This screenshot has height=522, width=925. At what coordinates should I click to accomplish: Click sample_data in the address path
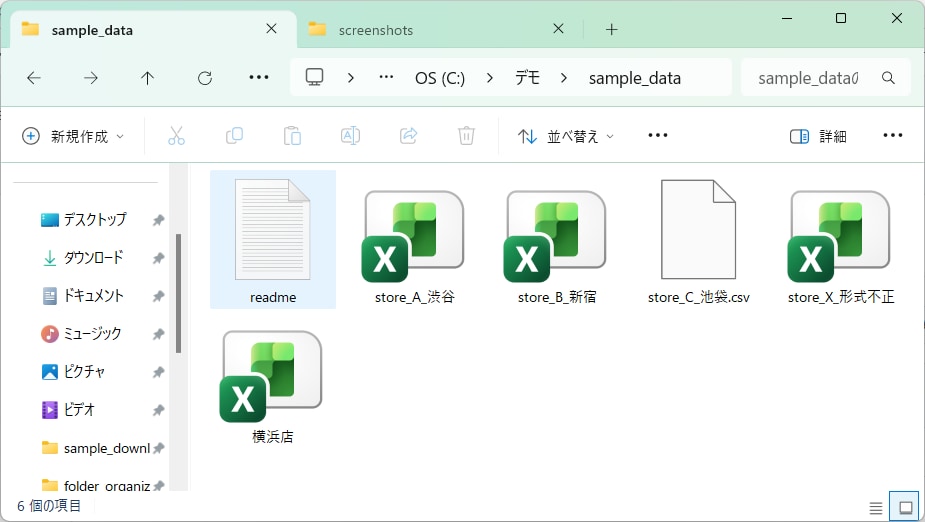coord(635,78)
